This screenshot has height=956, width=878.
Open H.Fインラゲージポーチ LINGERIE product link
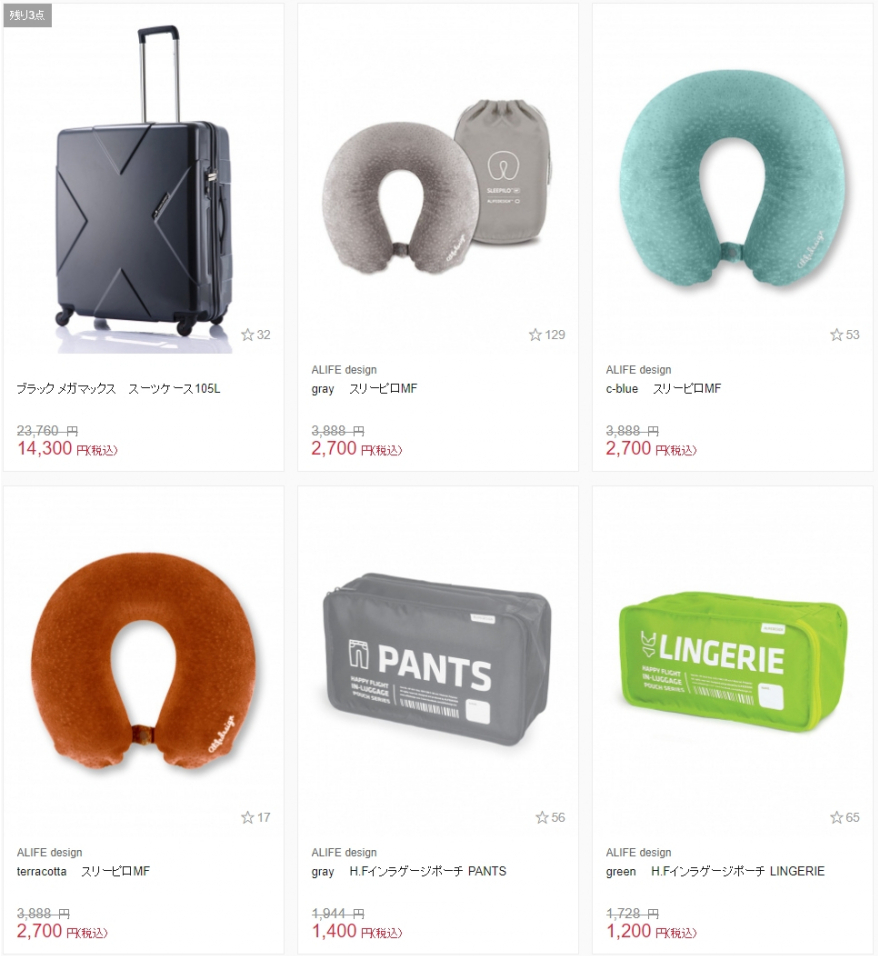coord(715,871)
